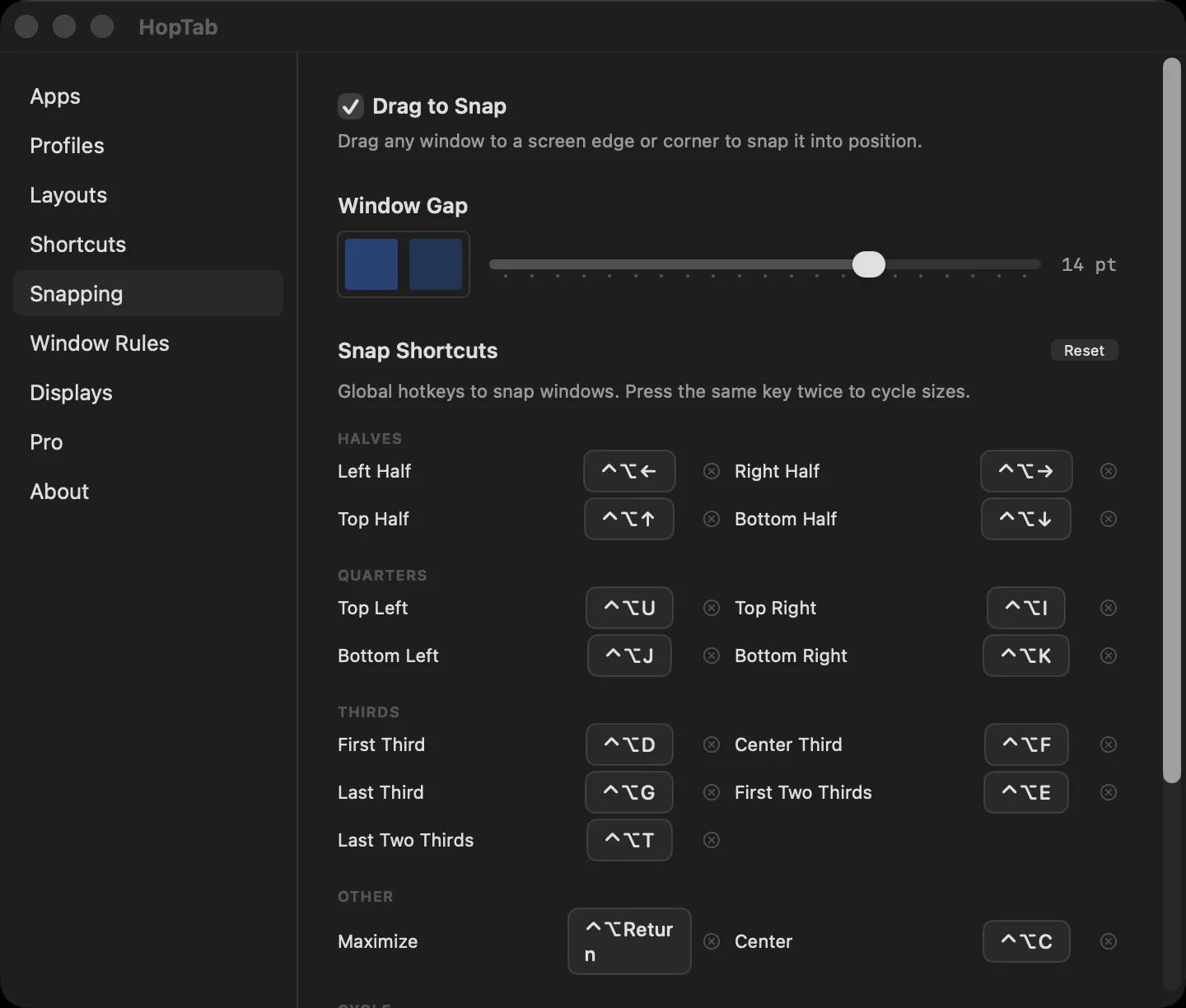Viewport: 1186px width, 1008px height.
Task: Reset the snap shortcuts
Action: coord(1084,351)
